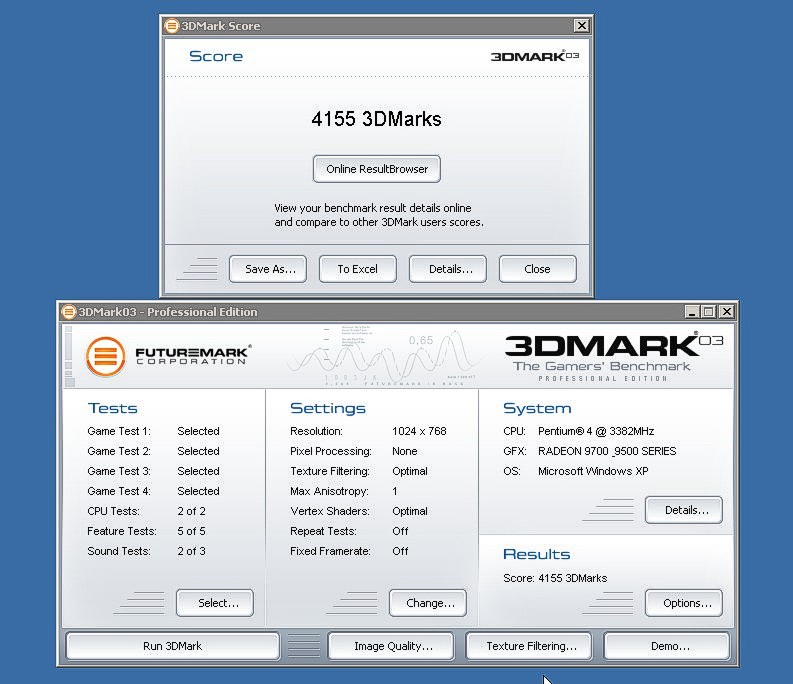Click the 'CPU Tests:' label

click(113, 511)
